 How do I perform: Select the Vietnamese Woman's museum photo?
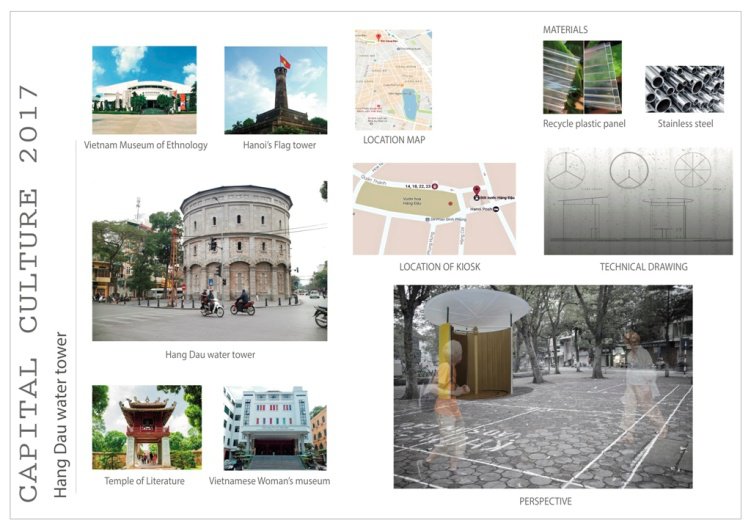click(x=275, y=428)
